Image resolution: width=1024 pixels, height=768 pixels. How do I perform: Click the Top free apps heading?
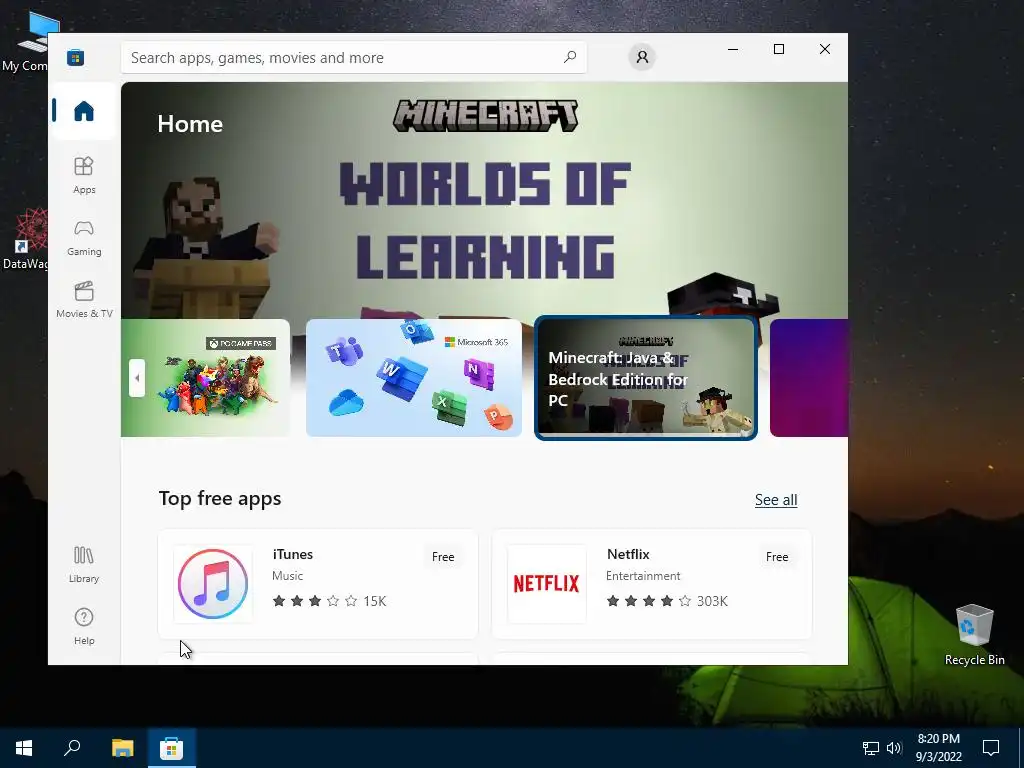point(220,498)
